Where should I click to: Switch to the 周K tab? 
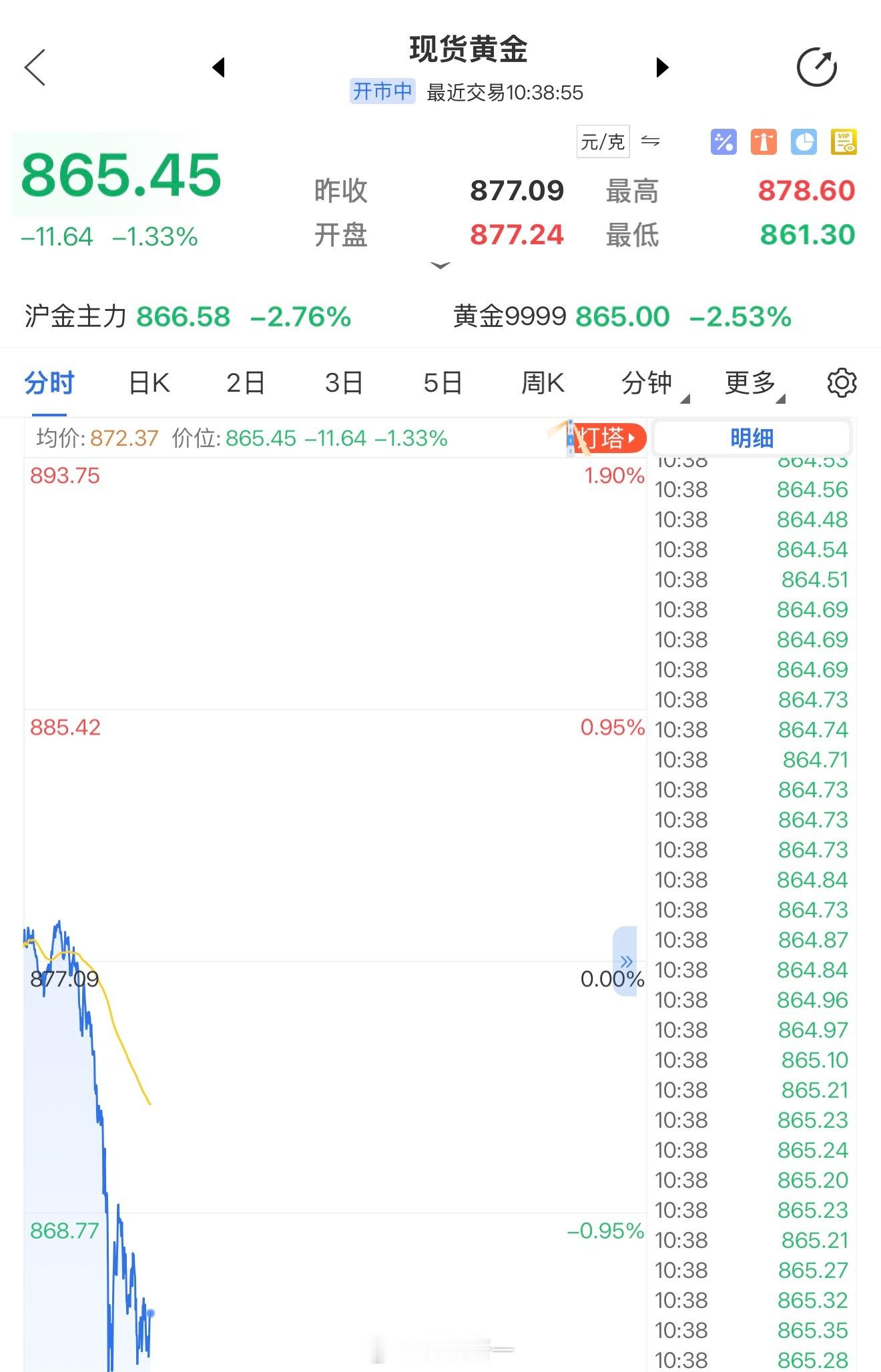pos(543,384)
